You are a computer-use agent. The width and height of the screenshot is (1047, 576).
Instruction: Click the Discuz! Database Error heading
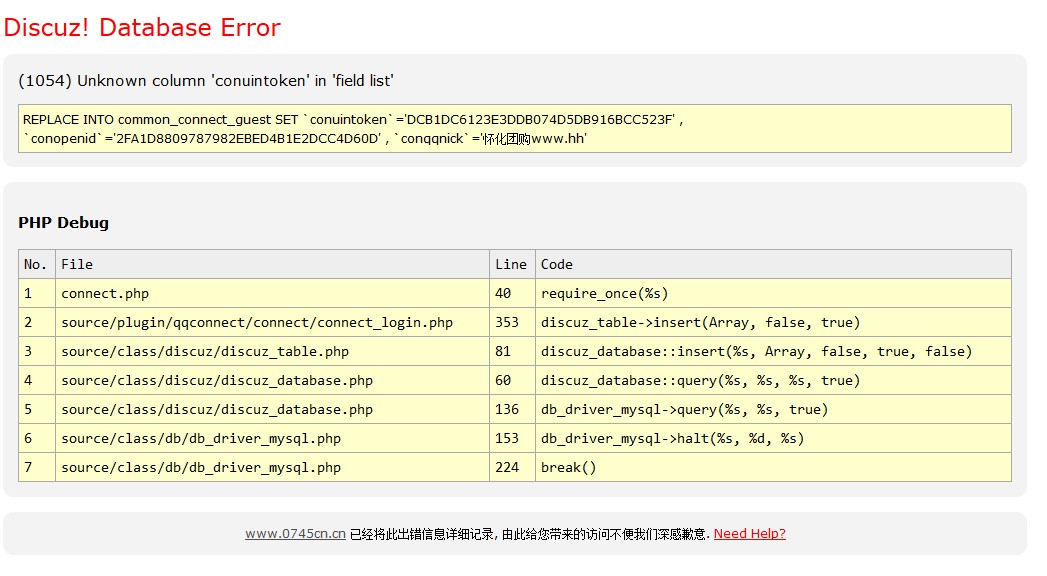click(x=142, y=27)
